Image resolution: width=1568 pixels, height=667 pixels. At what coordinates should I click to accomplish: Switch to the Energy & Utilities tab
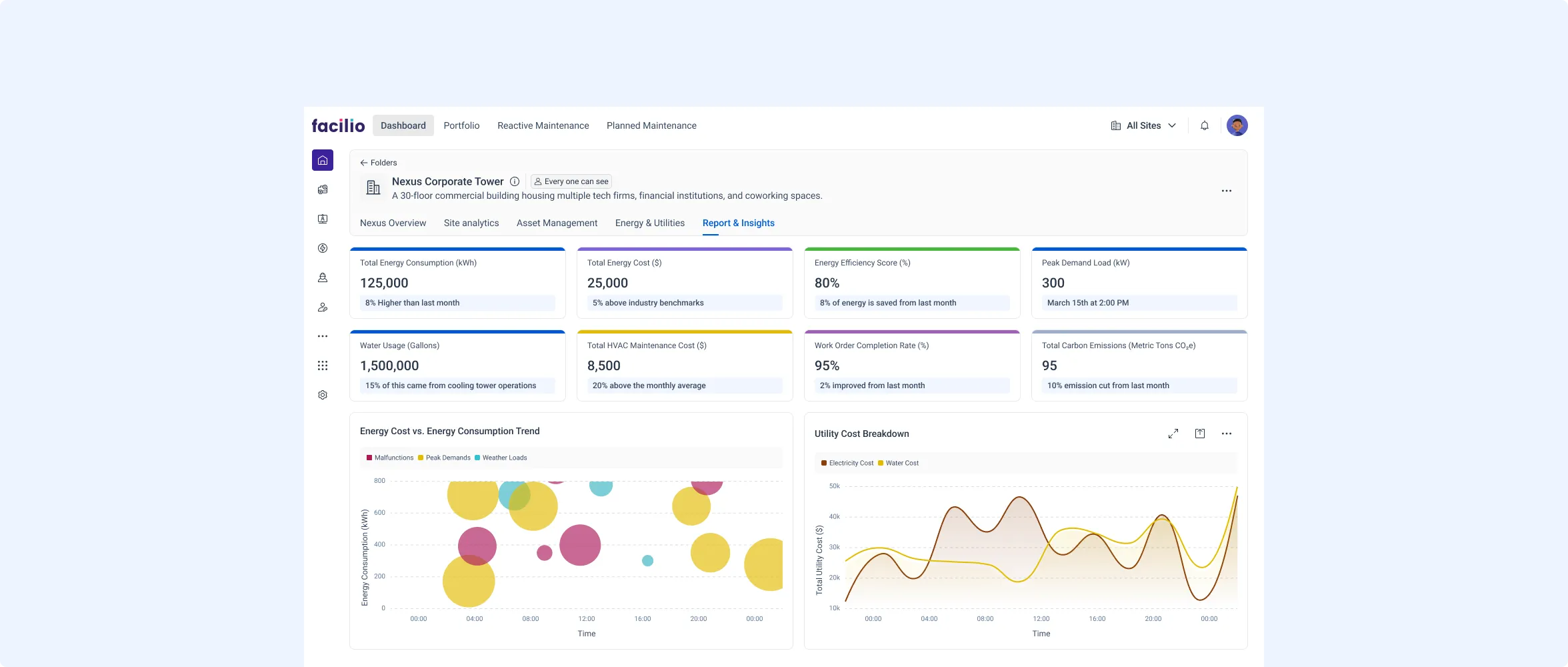[x=649, y=223]
